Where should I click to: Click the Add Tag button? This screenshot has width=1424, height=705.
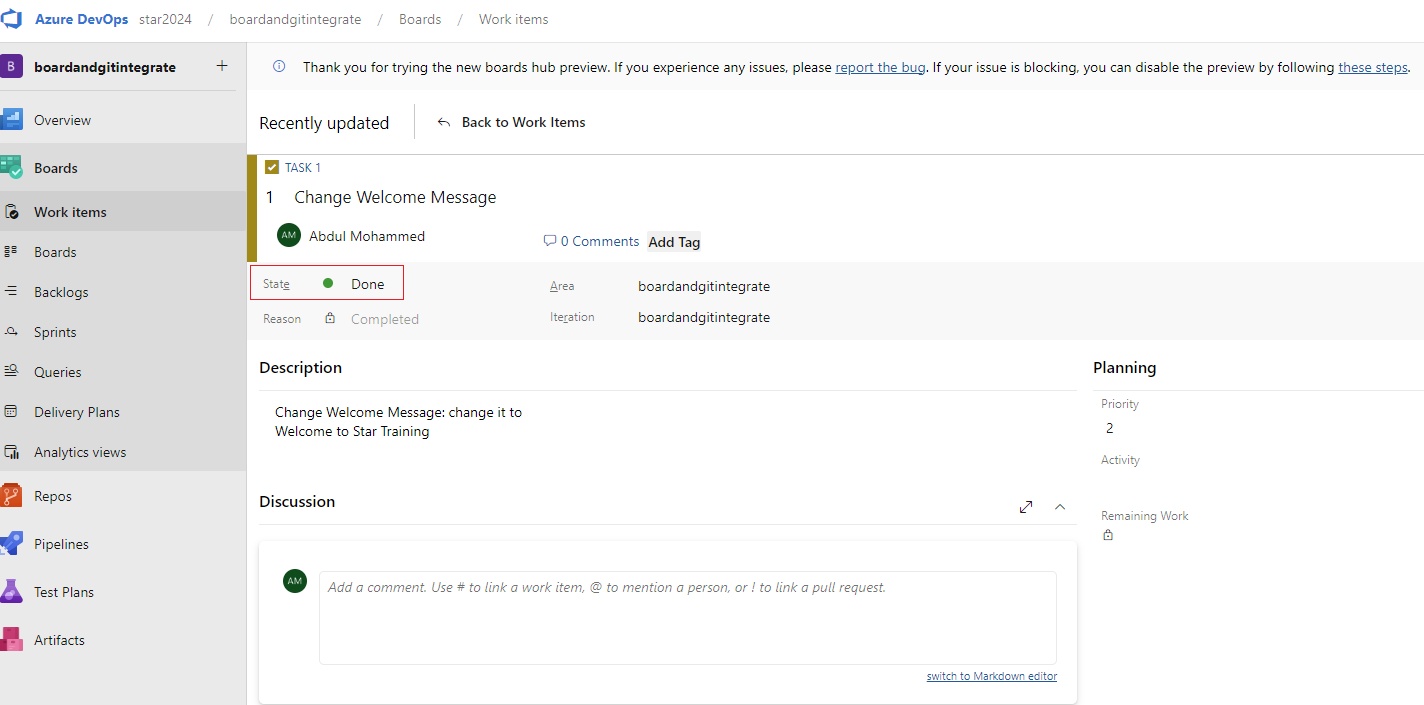click(675, 241)
